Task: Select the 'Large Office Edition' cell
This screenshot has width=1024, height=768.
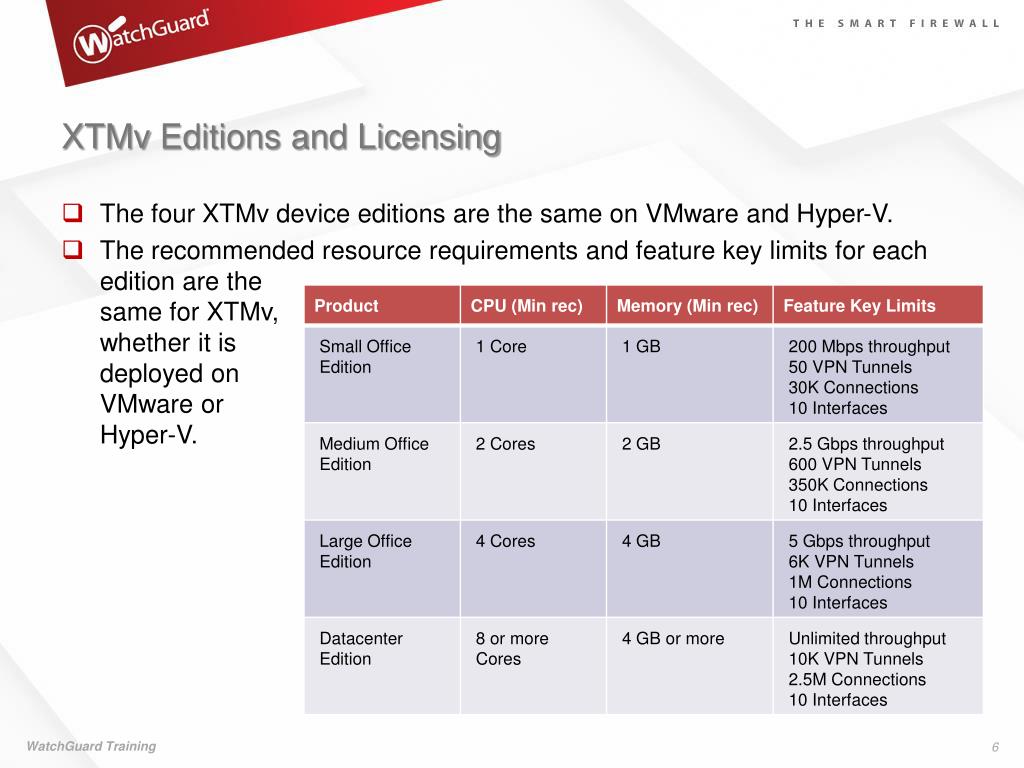Action: pos(383,569)
